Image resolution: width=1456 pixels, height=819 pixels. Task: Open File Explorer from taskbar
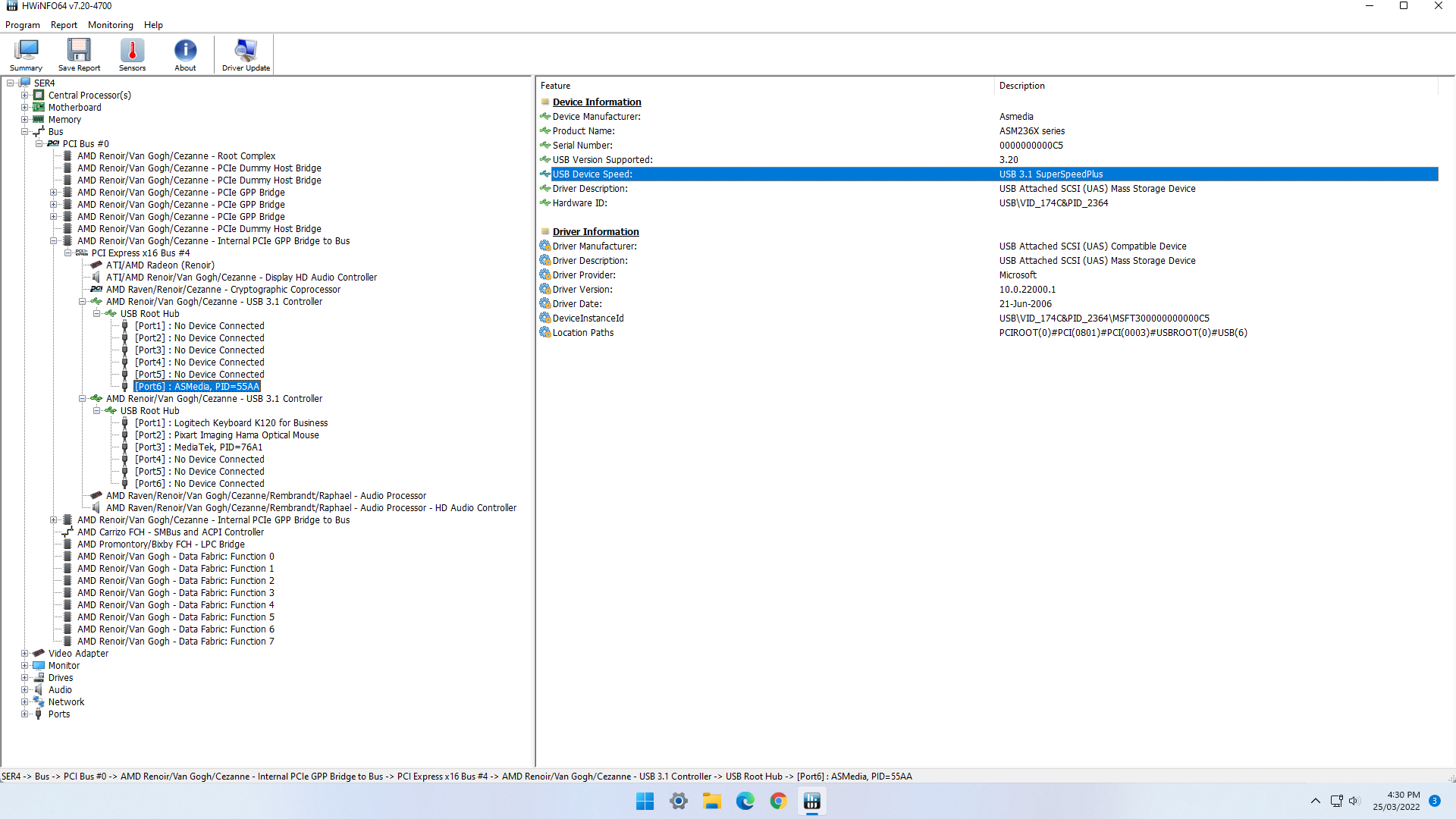click(711, 801)
